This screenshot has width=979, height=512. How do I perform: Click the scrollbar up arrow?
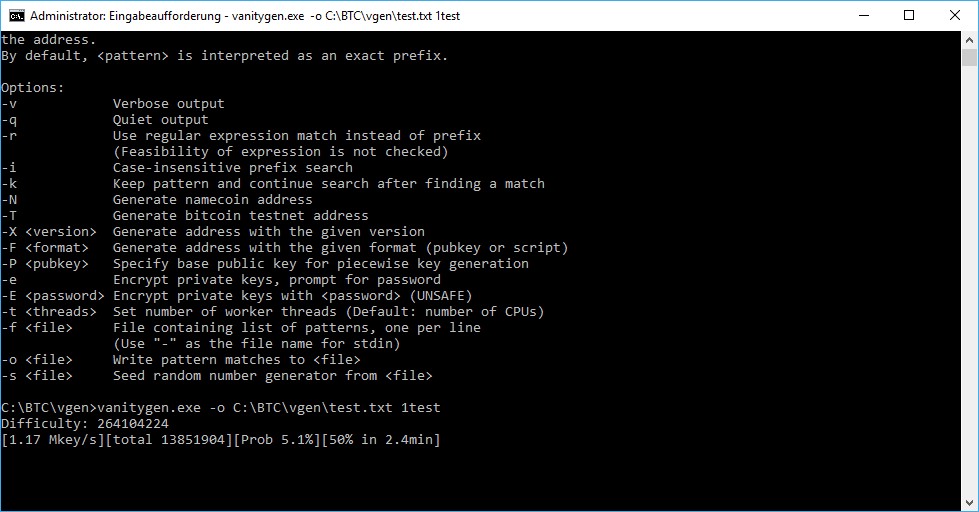[969, 39]
